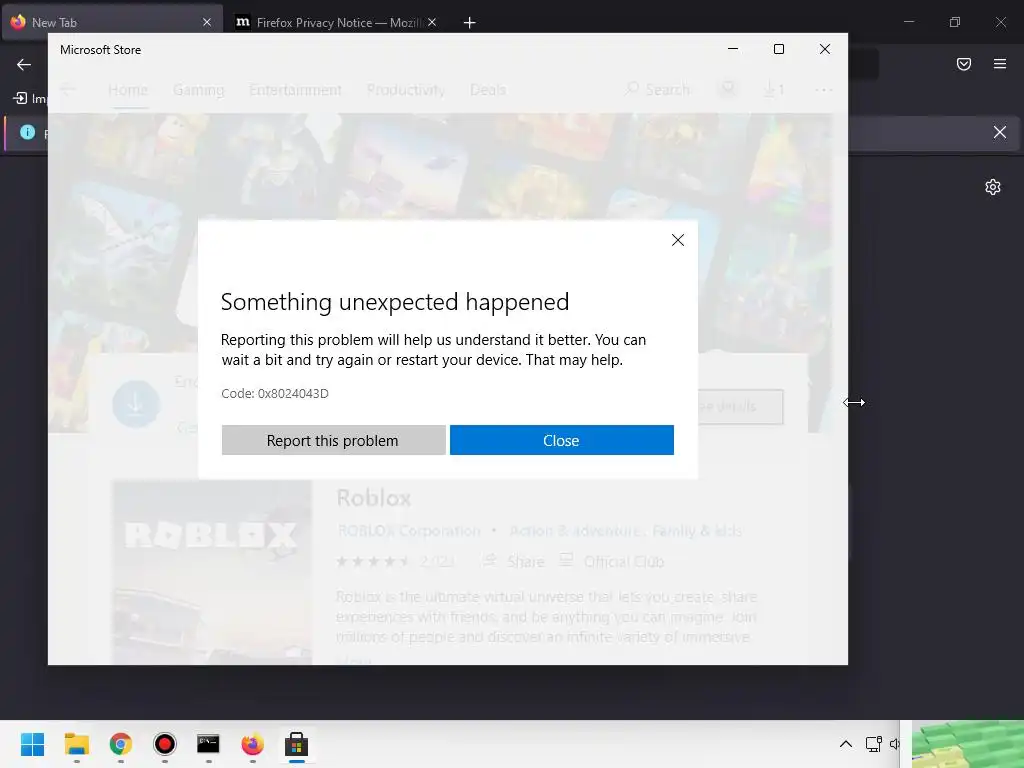
Task: Click the blue download circle icon
Action: coord(136,404)
